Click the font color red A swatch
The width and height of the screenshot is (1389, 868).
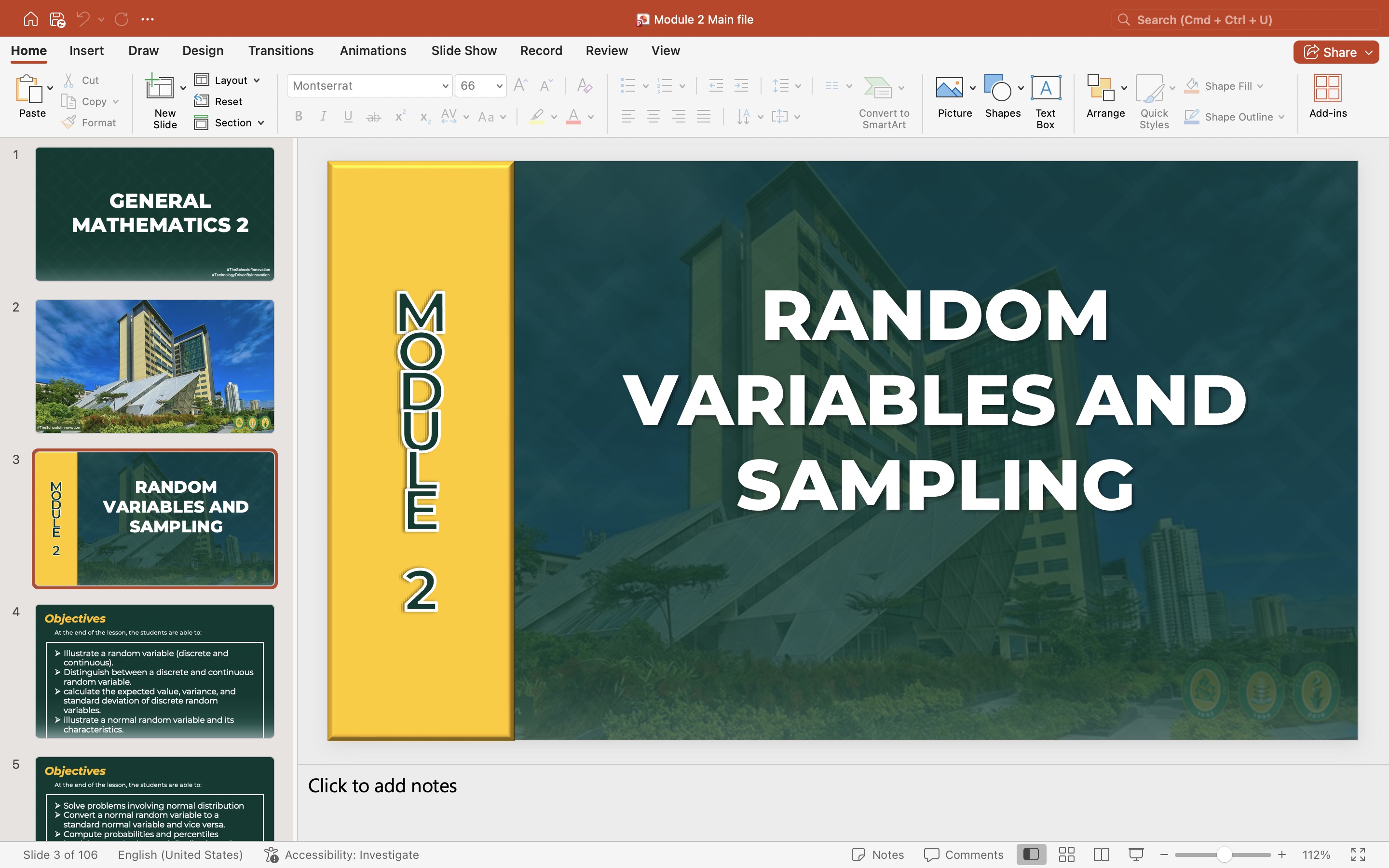(x=573, y=117)
